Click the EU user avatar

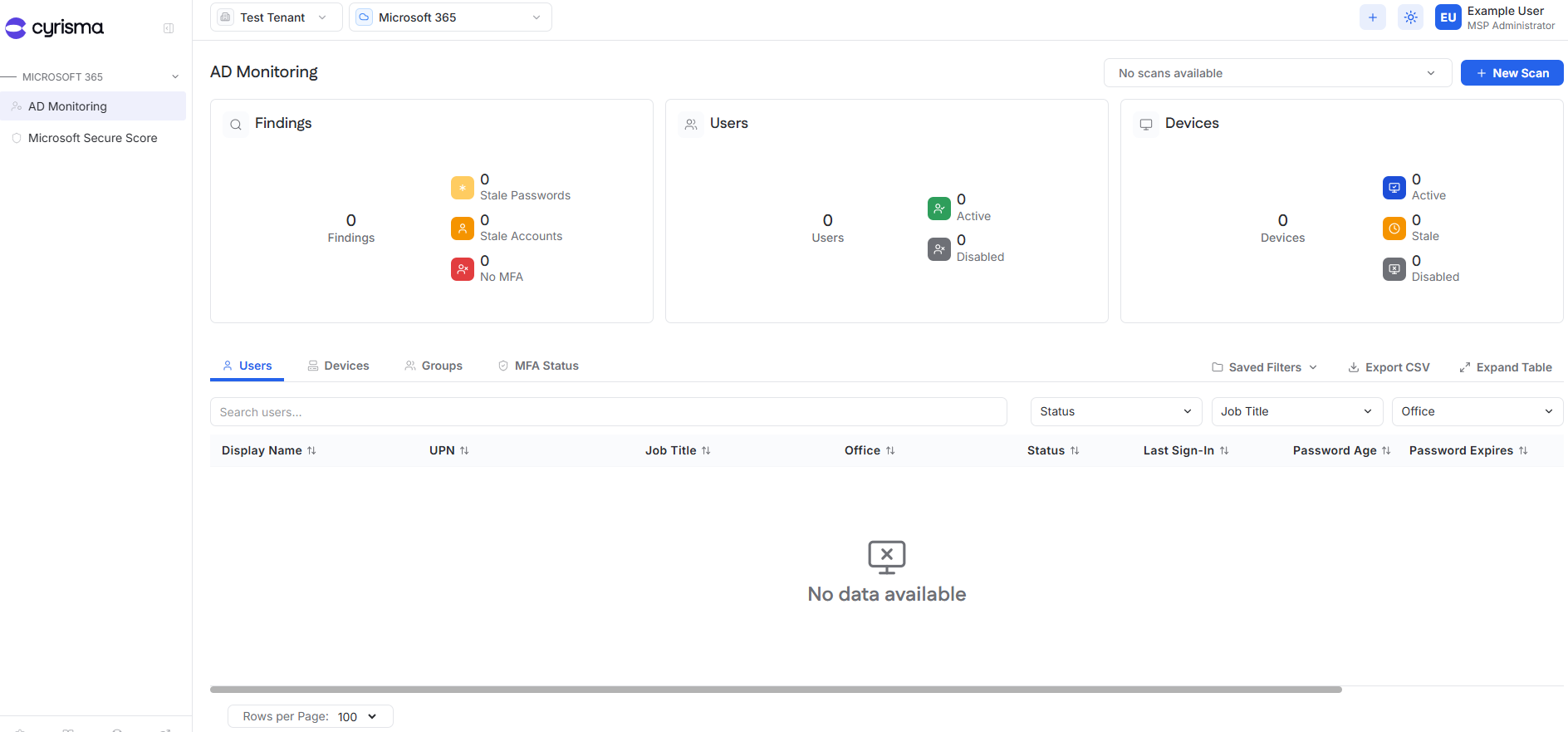click(1448, 17)
